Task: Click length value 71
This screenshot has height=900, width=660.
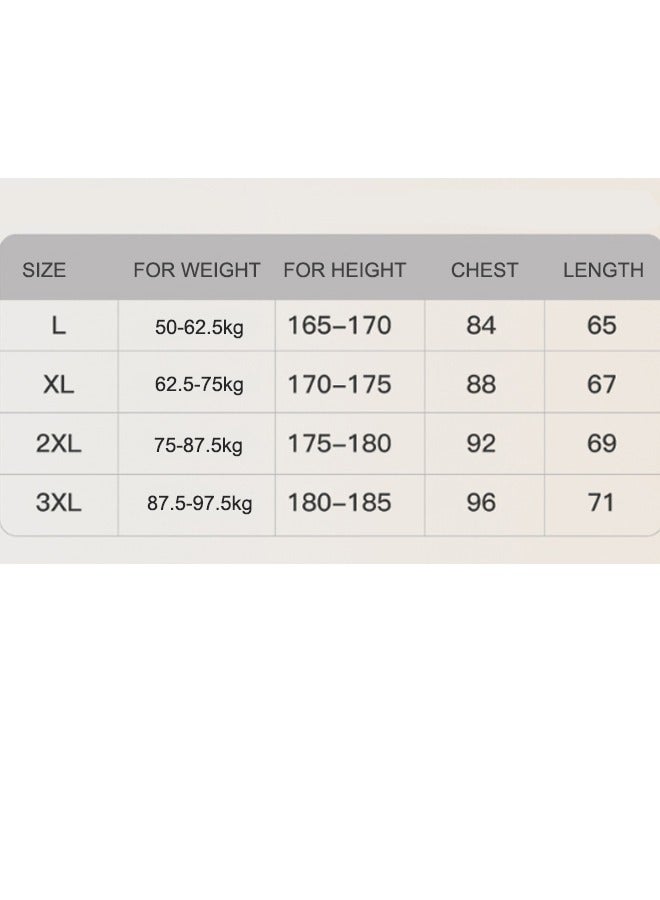Action: coord(601,502)
